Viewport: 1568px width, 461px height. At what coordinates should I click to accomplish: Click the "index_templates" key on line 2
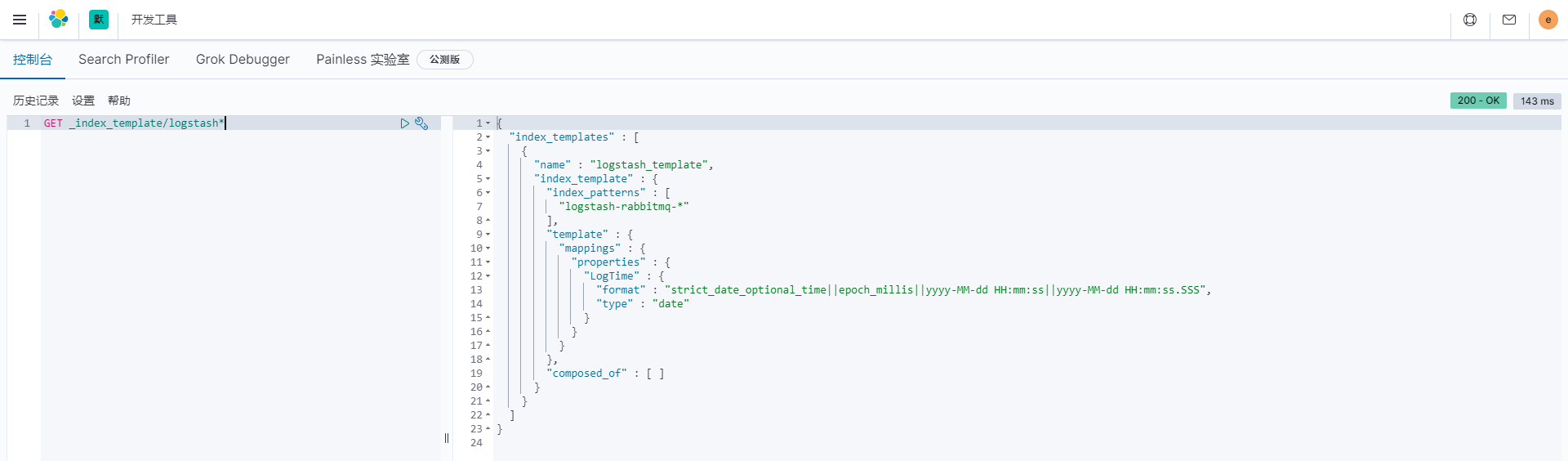[562, 137]
